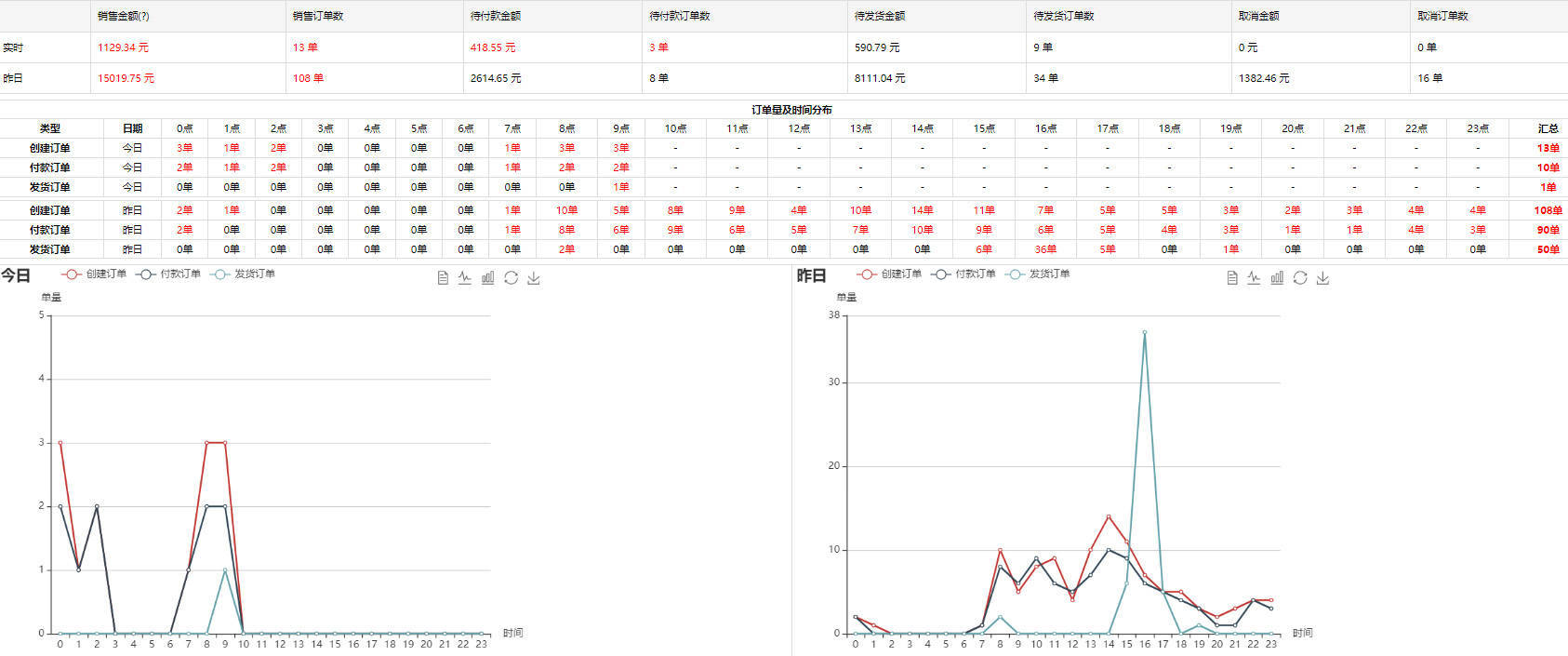Hide 发货订单 series in the 昨日 legend
This screenshot has width=1568, height=656.
click(x=1038, y=274)
